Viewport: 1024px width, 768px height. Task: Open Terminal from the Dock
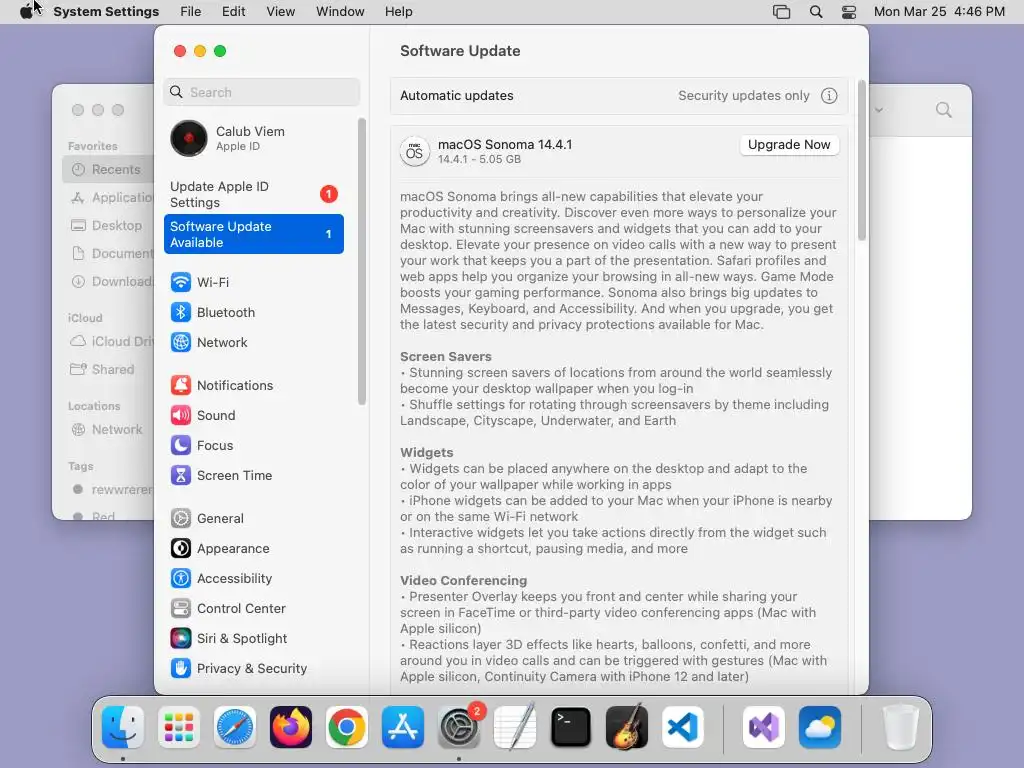[571, 727]
